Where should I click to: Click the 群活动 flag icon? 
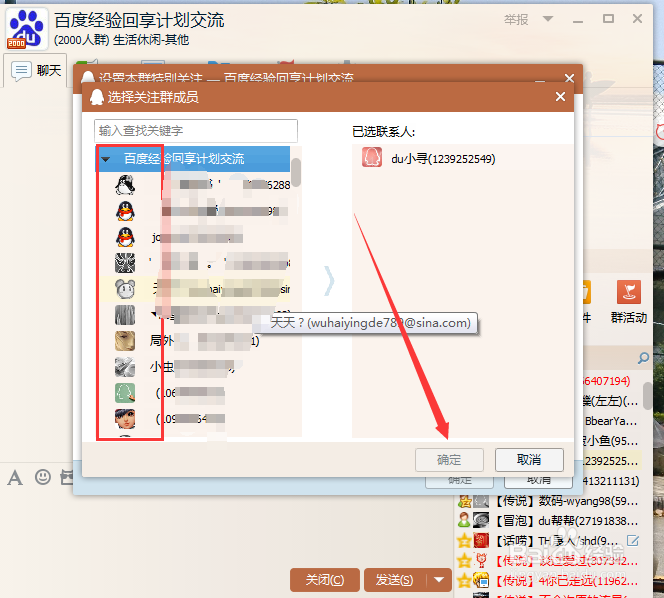point(629,292)
